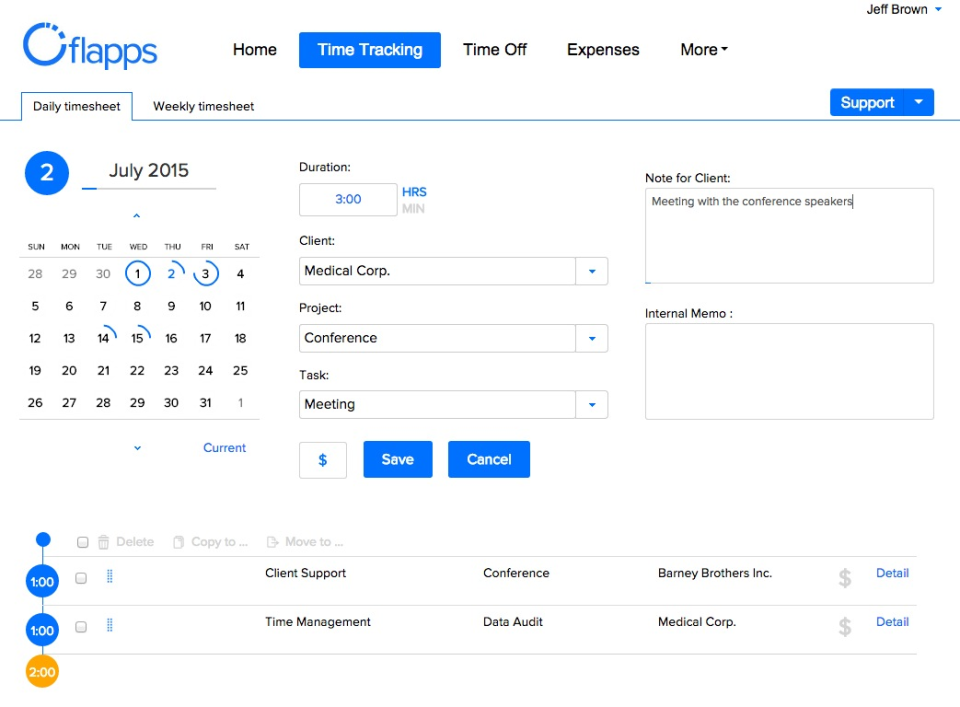
Task: Click the Meeting task field
Action: pyautogui.click(x=437, y=405)
